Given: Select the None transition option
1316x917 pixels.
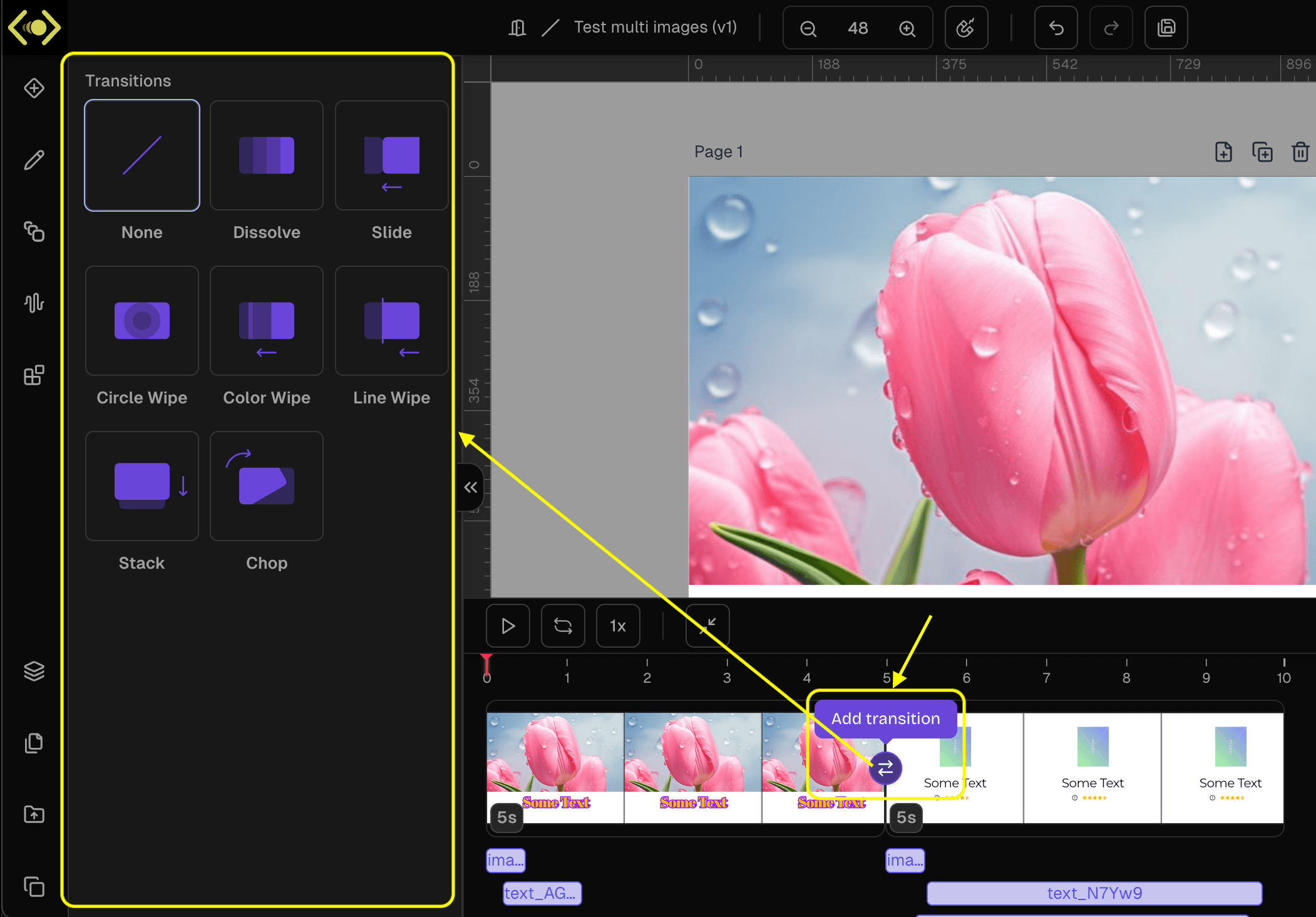Looking at the screenshot, I should pyautogui.click(x=142, y=155).
